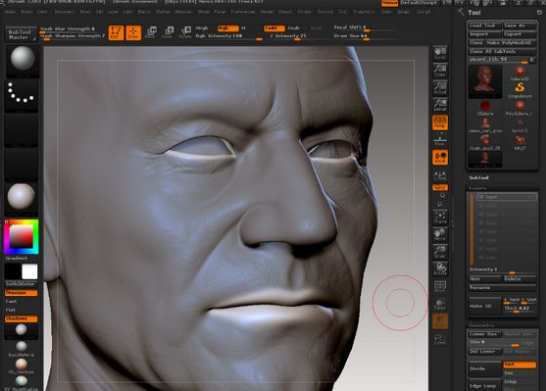Open the Render menu

click(267, 12)
